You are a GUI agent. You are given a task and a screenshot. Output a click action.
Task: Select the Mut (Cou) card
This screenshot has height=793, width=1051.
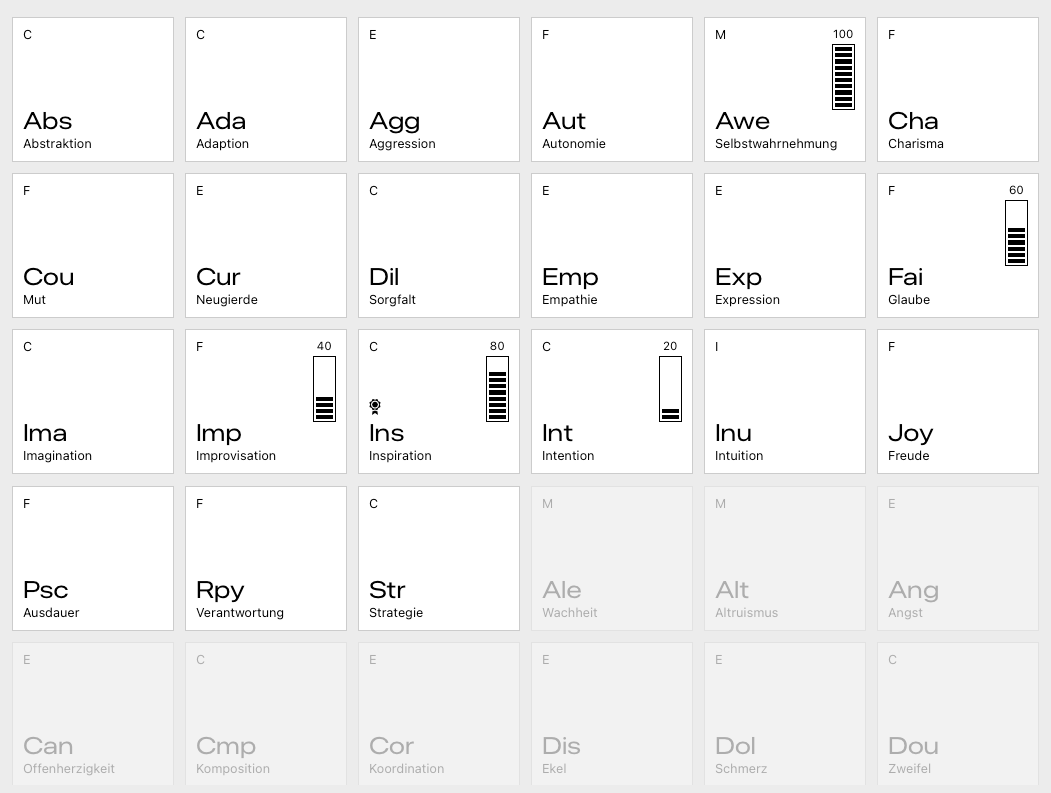click(93, 245)
